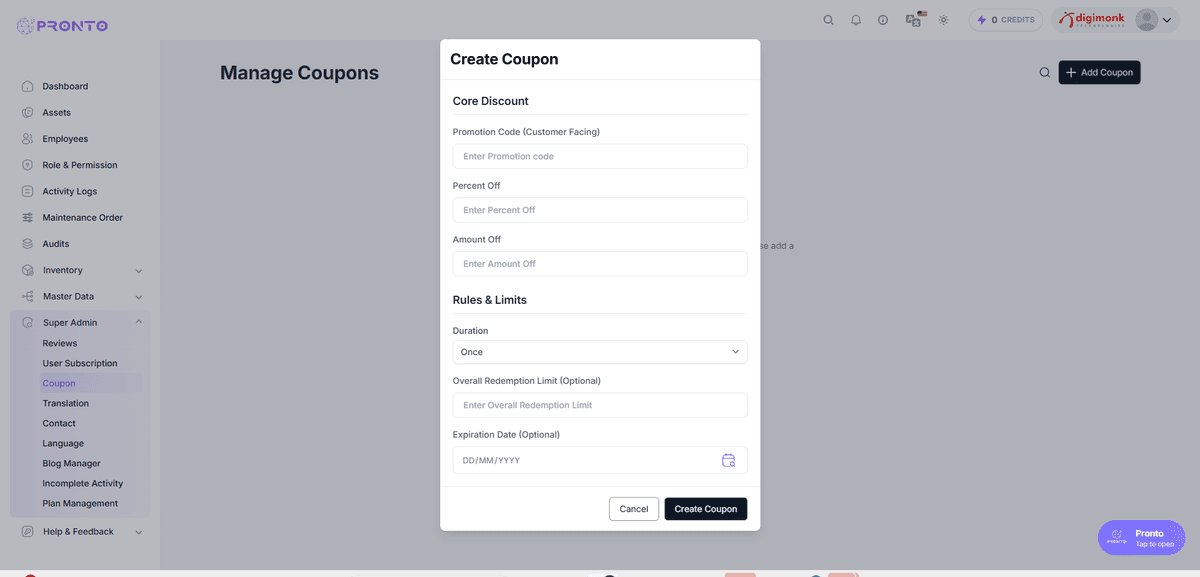Click the Promotion Code input field
The image size is (1200, 577).
599,156
